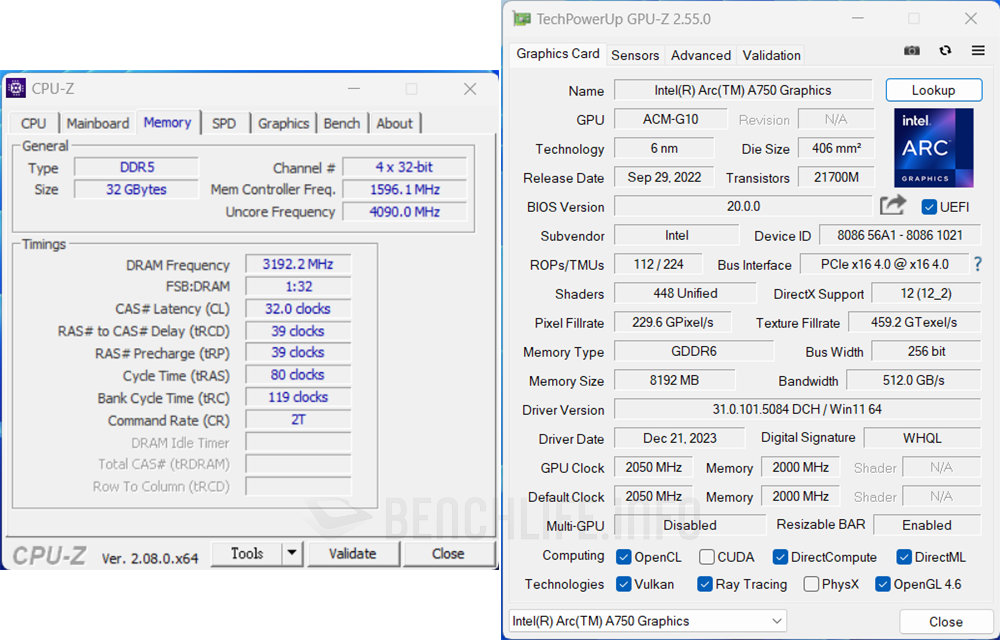The height and width of the screenshot is (640, 1000).
Task: Toggle the UEFI checkbox
Action: [x=929, y=207]
